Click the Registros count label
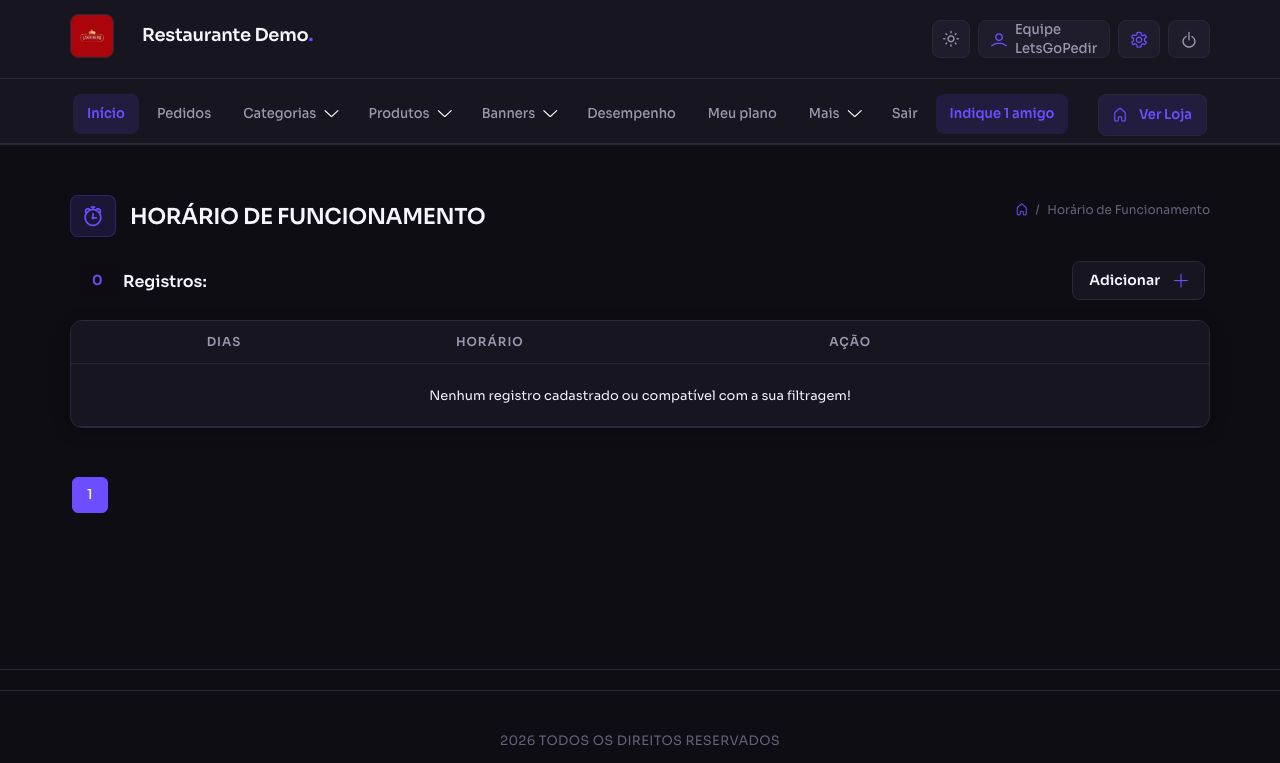The image size is (1280, 763). pos(165,282)
